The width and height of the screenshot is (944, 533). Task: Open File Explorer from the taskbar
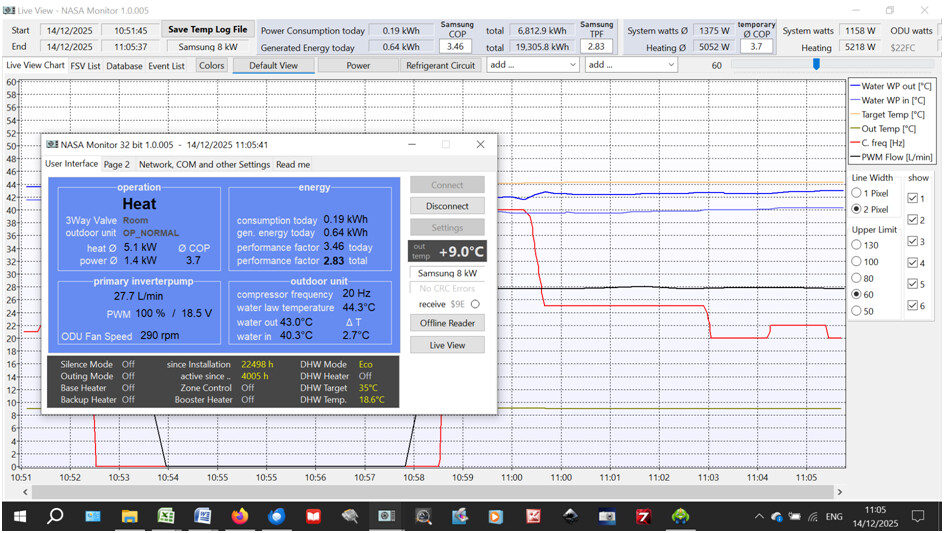pyautogui.click(x=129, y=516)
